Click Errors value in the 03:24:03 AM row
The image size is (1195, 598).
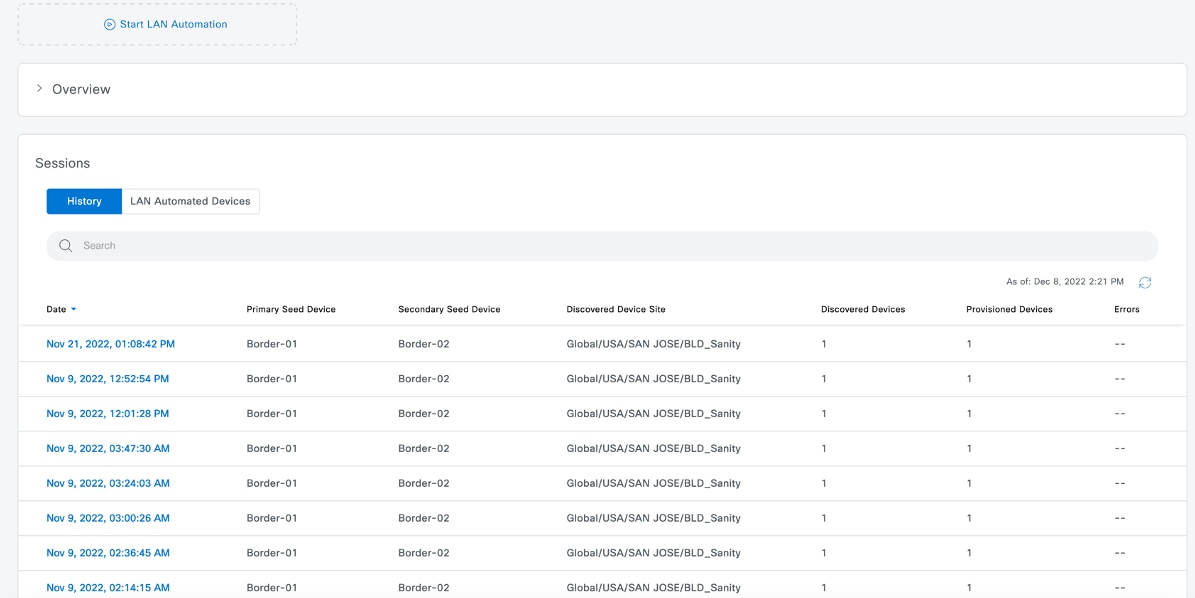pos(1120,483)
